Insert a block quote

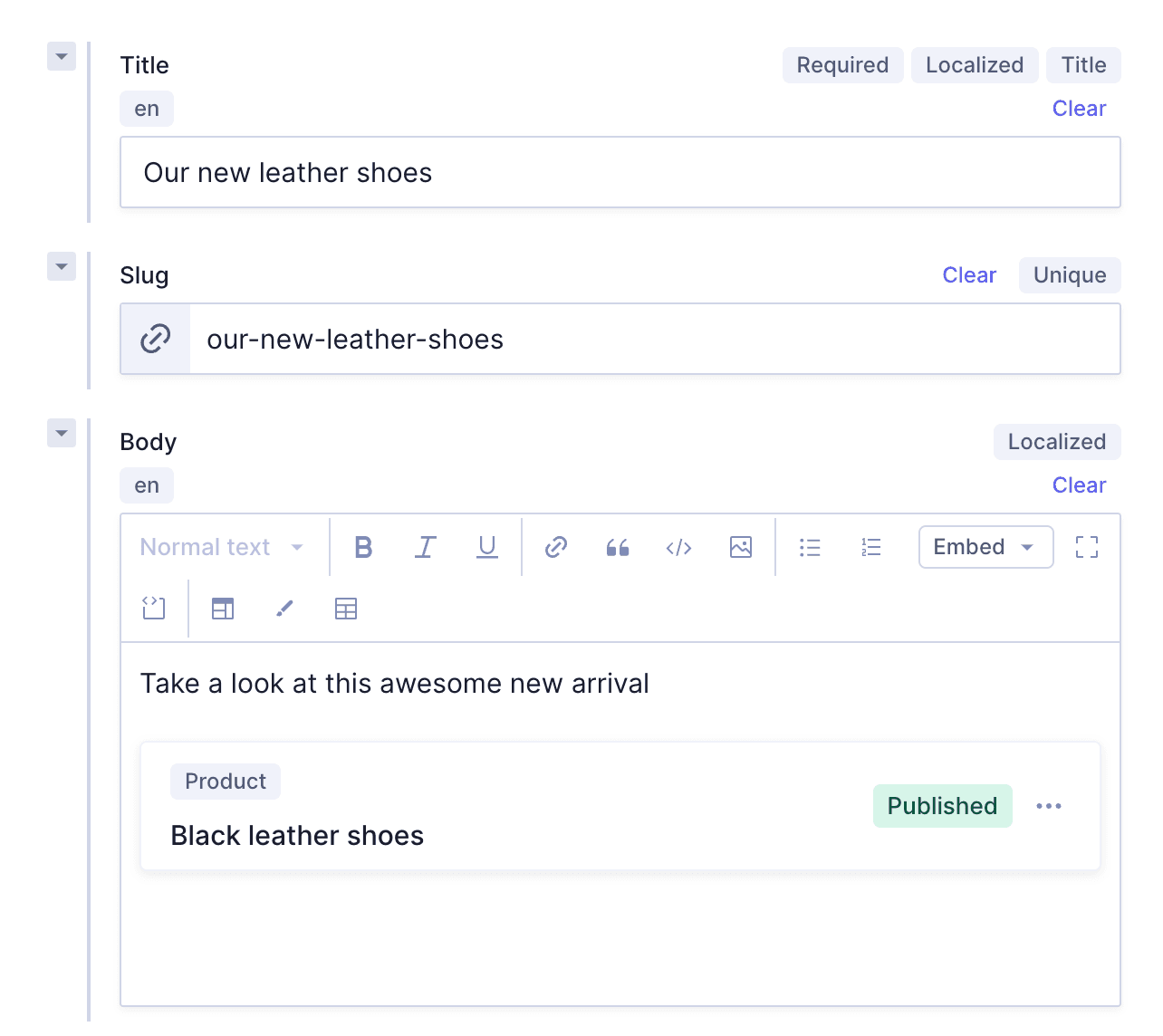pyautogui.click(x=618, y=547)
